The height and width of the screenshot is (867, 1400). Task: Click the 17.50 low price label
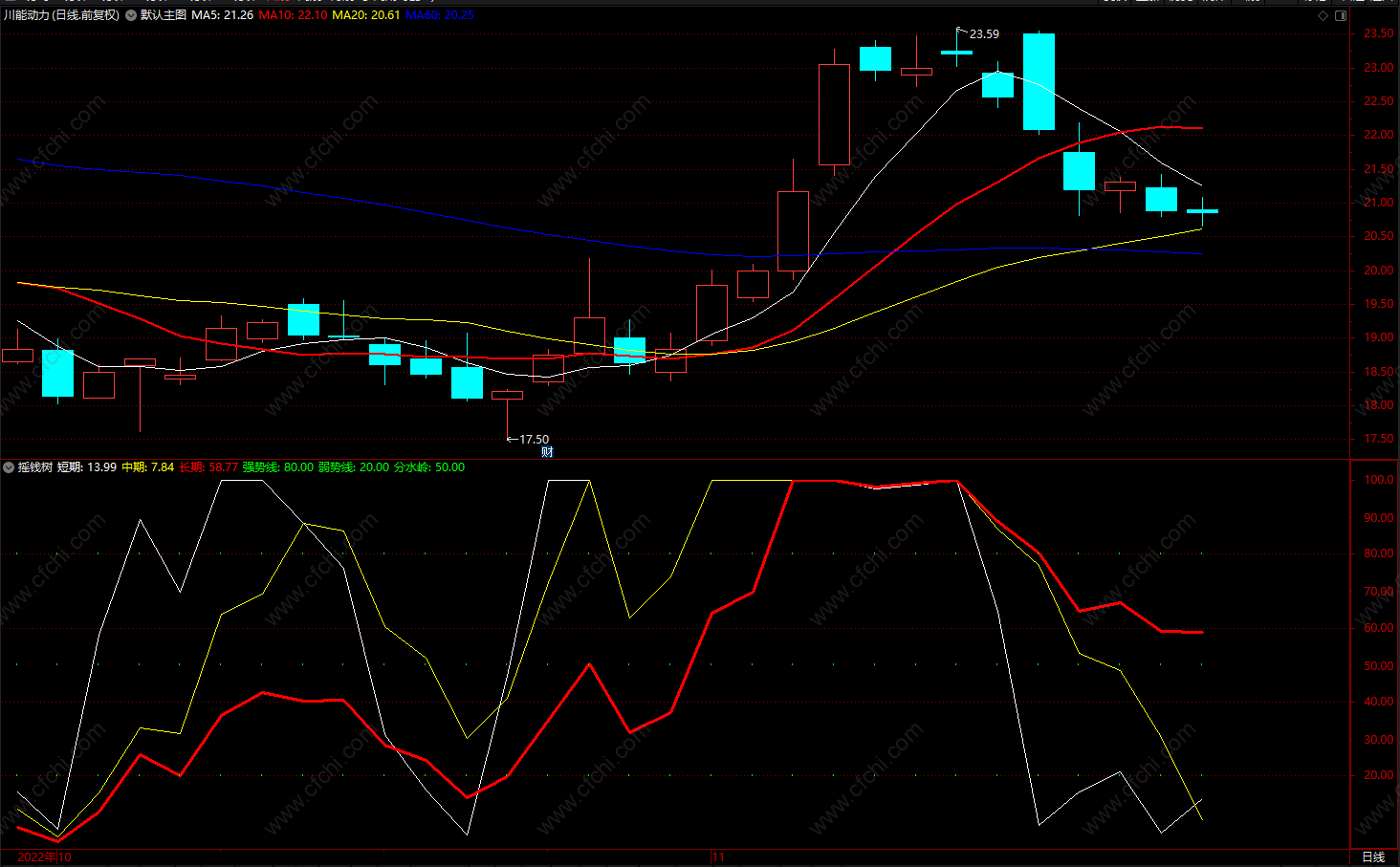[534, 440]
